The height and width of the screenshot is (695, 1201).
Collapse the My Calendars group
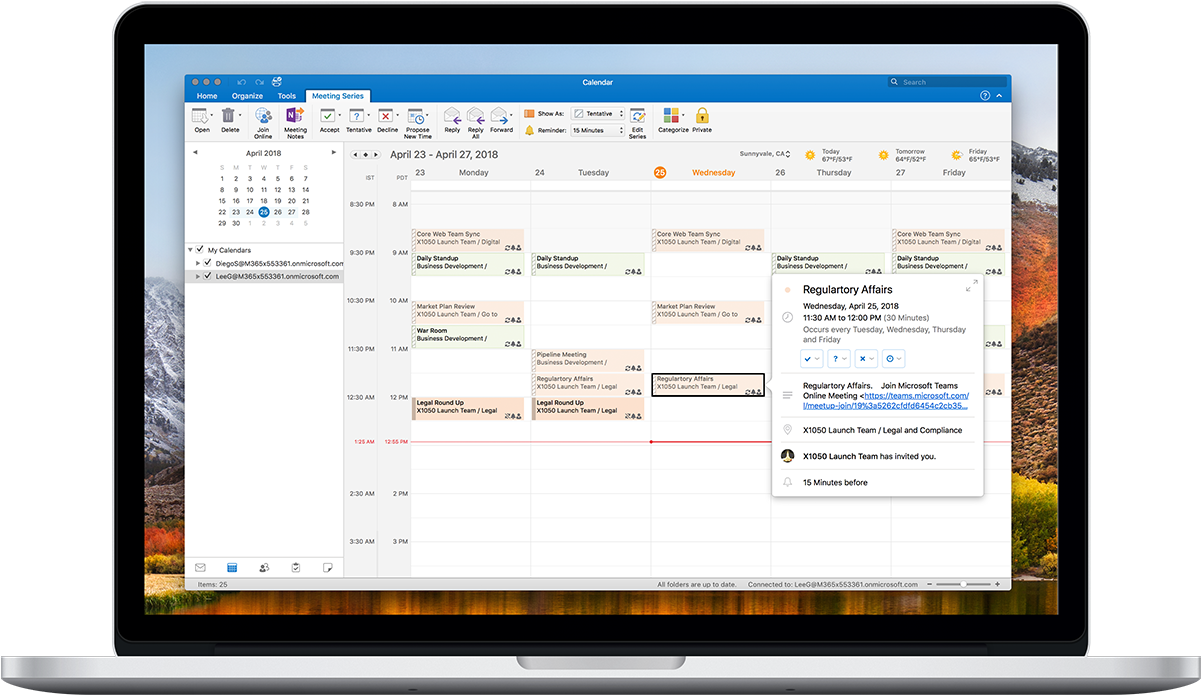pos(190,250)
